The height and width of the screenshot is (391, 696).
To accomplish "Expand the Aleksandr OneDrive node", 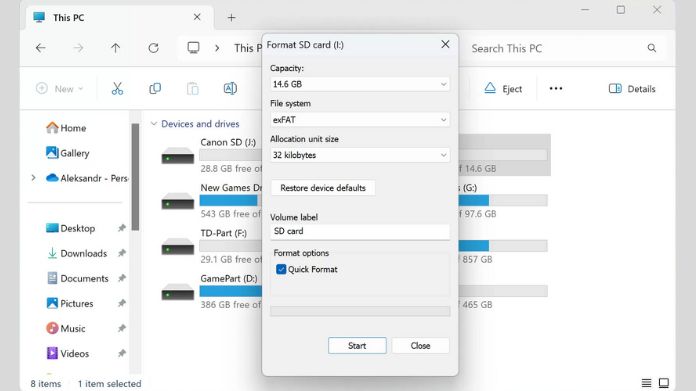I will coord(33,178).
